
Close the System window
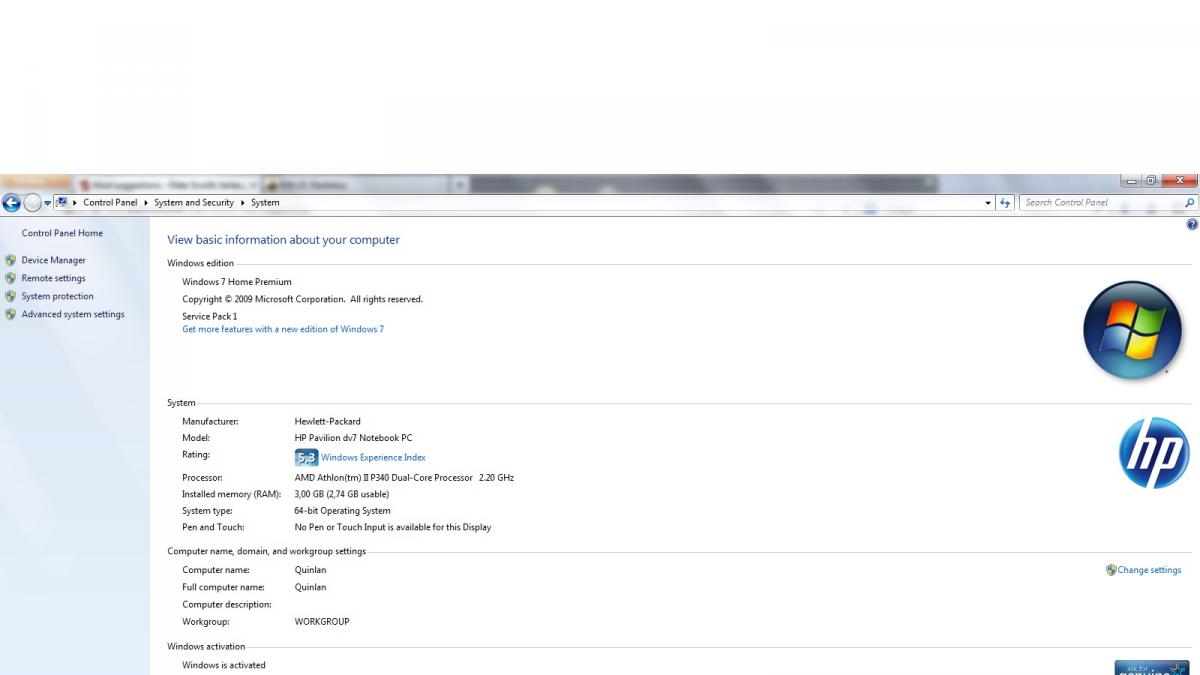[x=1179, y=181]
